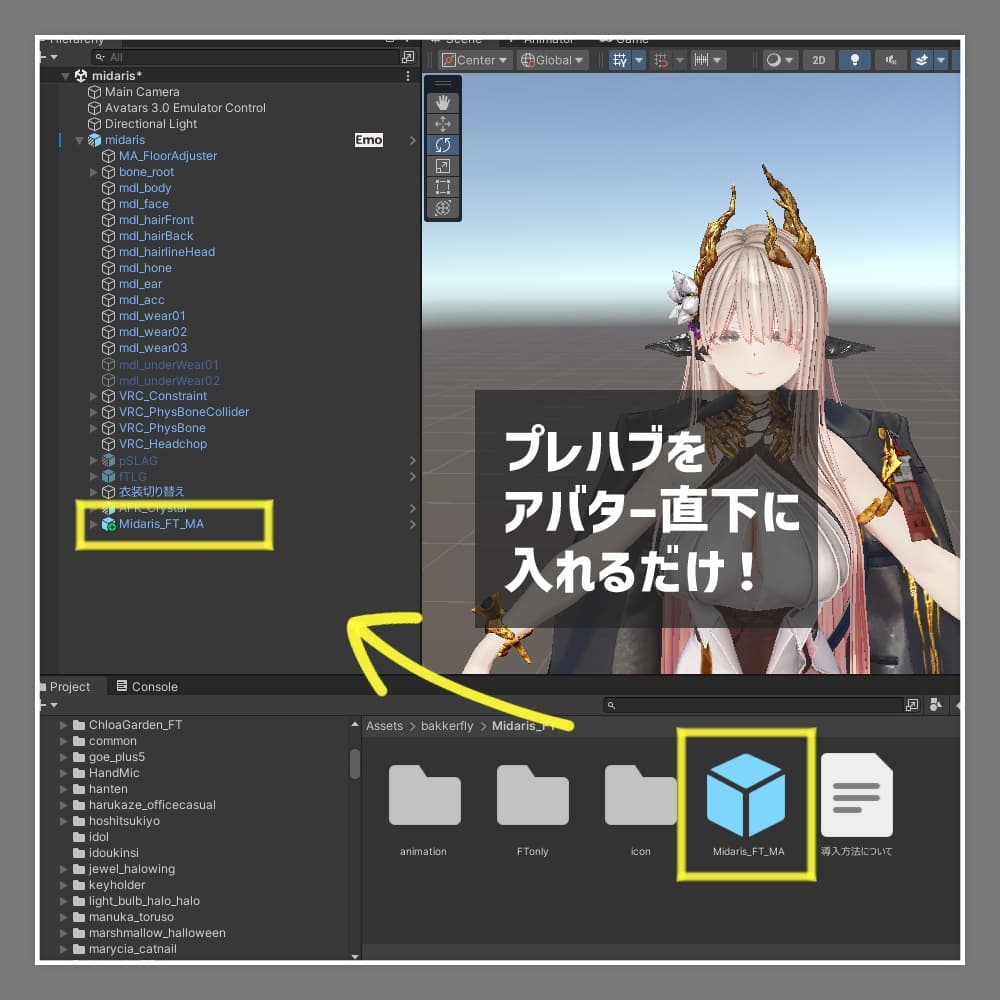Select mdl_face mesh object

point(143,204)
